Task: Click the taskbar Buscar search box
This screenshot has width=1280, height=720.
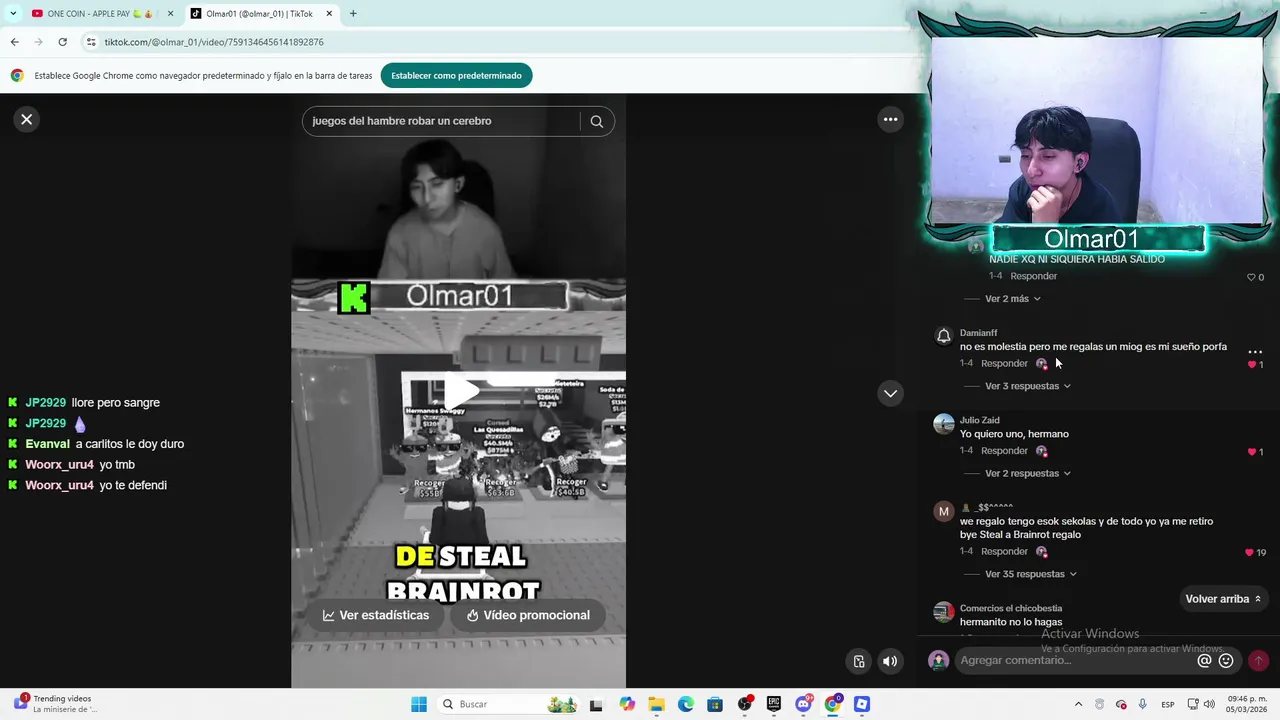Action: [510, 704]
